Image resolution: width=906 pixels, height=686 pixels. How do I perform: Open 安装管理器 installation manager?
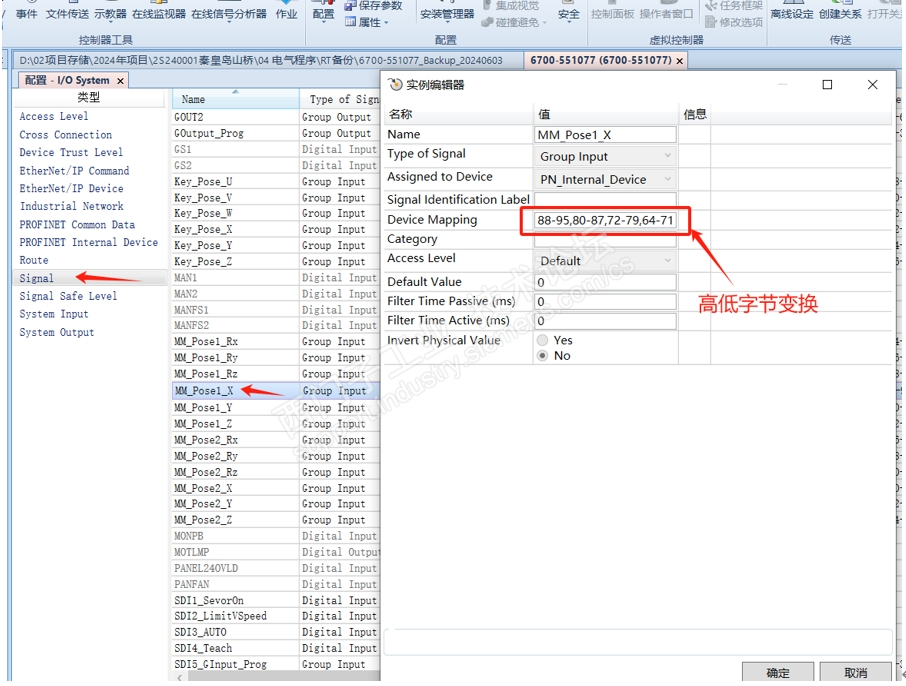pyautogui.click(x=447, y=14)
